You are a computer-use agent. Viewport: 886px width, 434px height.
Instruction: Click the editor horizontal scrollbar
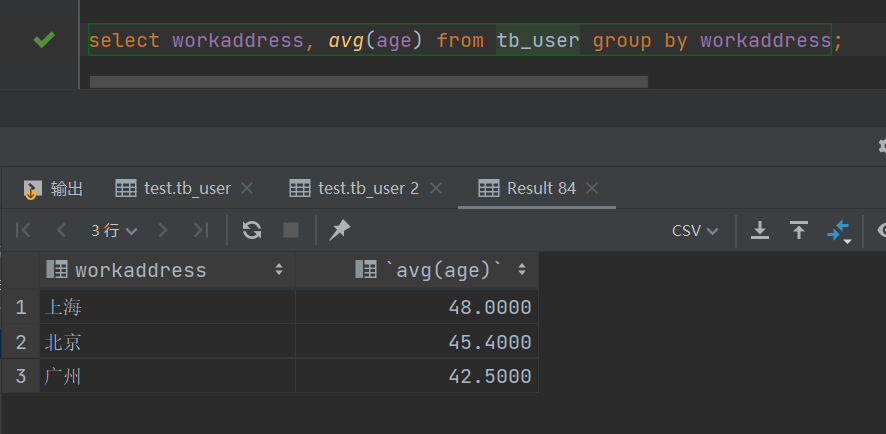(368, 81)
